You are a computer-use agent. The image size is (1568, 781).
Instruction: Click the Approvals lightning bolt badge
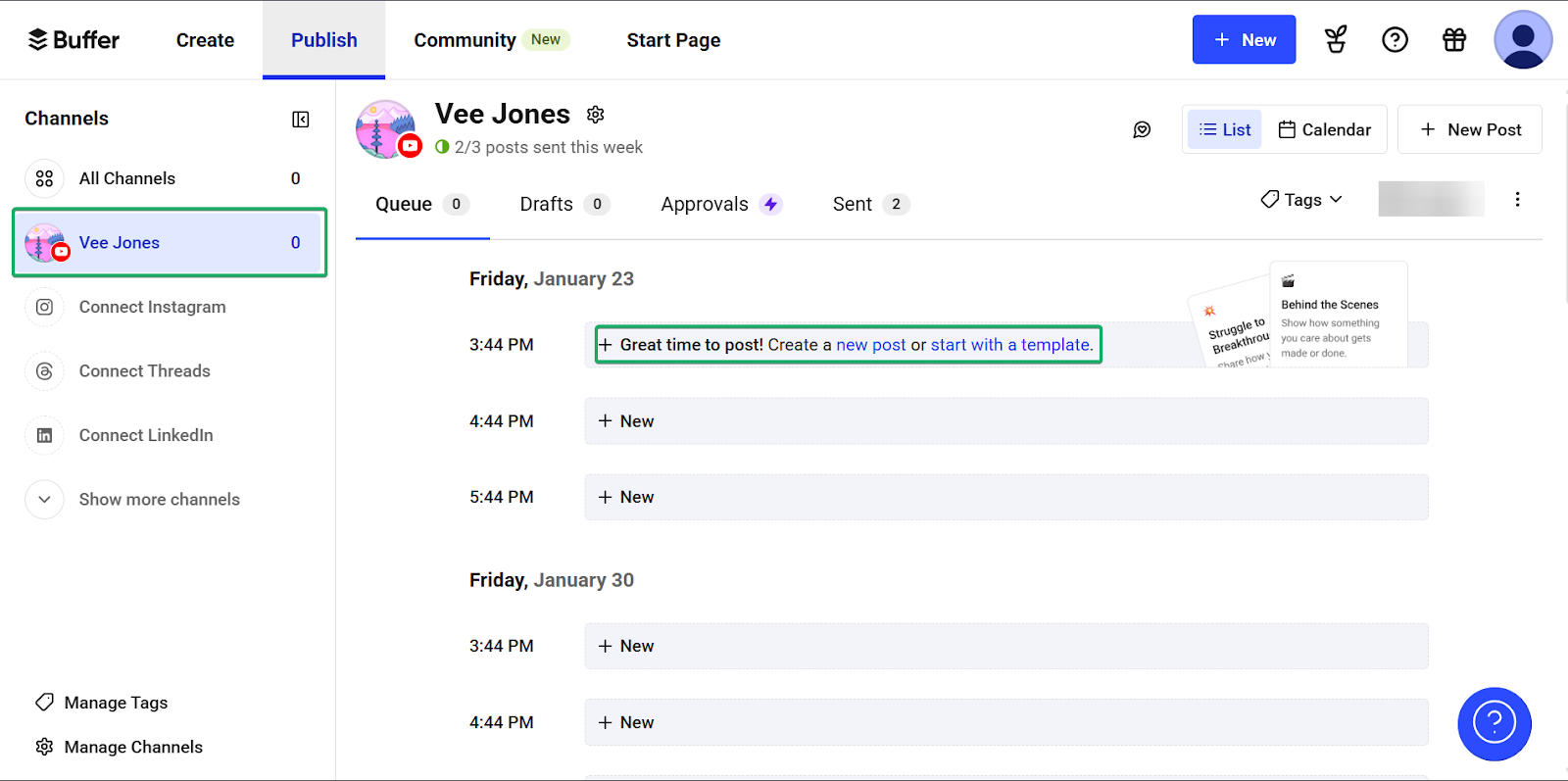tap(771, 204)
